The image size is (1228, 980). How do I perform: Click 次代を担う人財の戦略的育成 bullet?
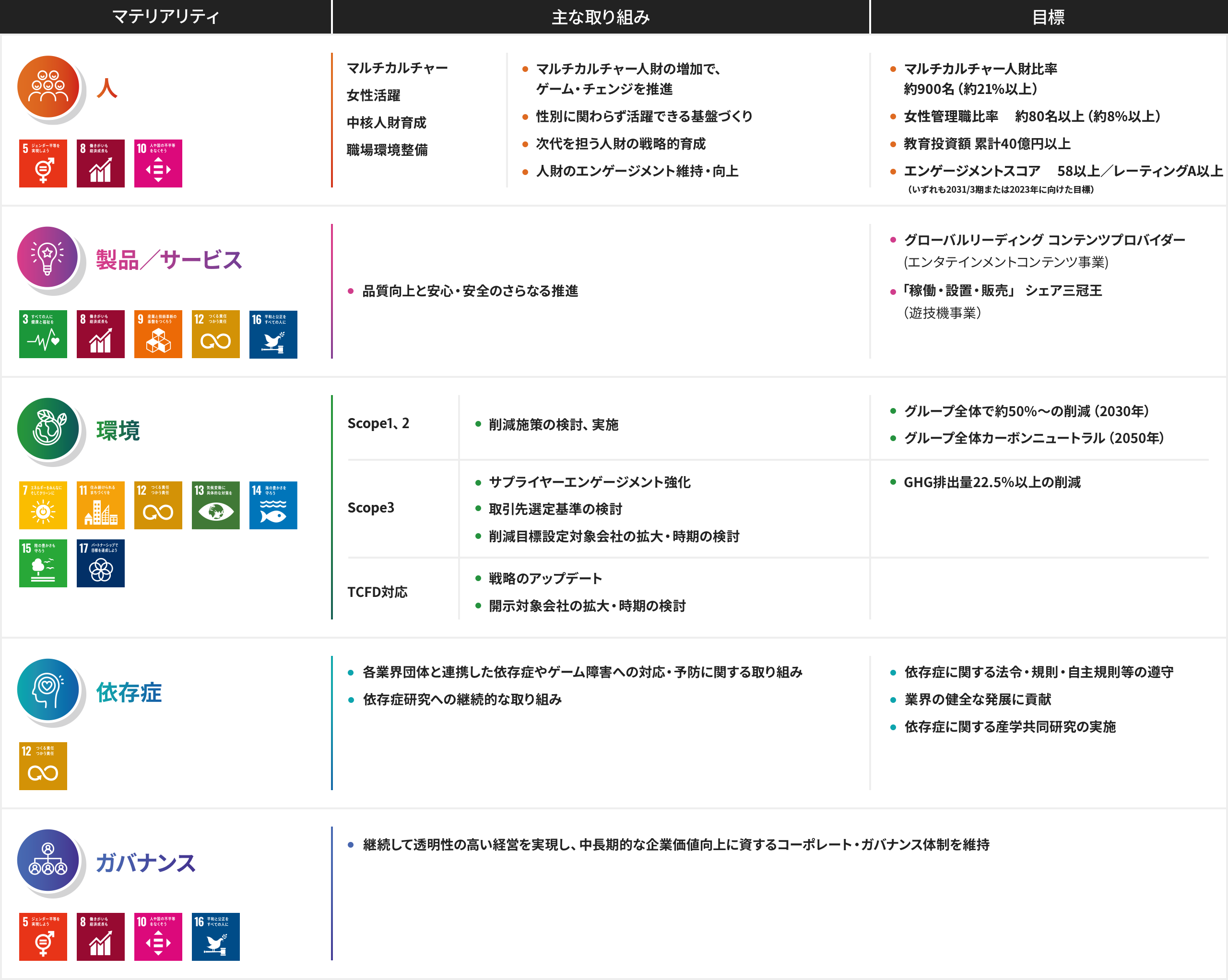click(x=621, y=143)
